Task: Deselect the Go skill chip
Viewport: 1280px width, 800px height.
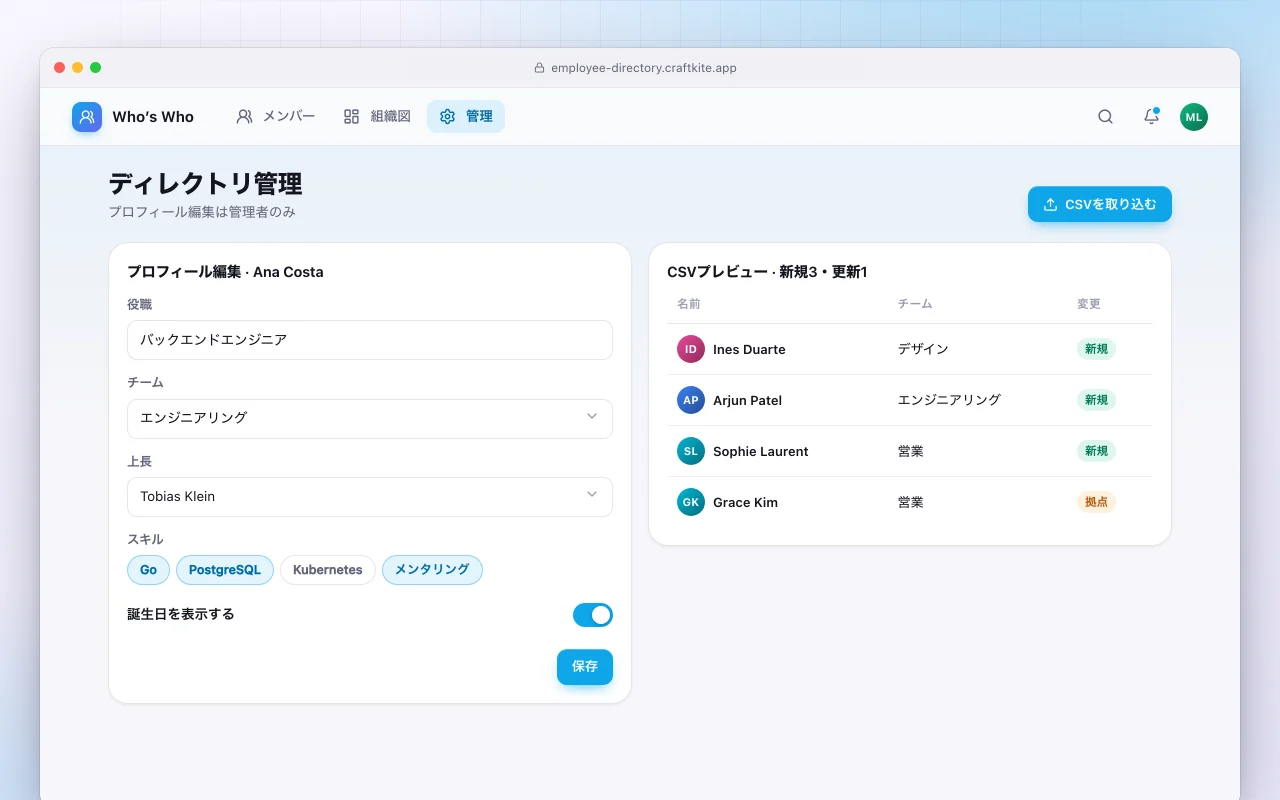Action: [149, 570]
